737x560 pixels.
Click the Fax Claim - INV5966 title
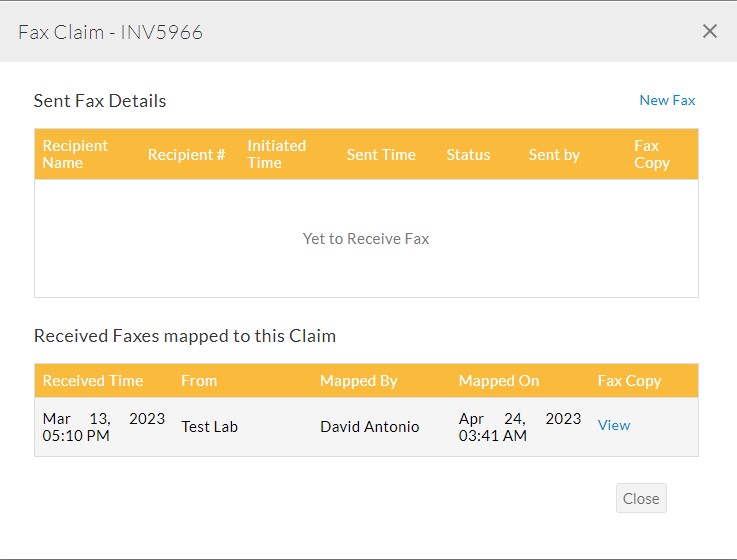[111, 32]
